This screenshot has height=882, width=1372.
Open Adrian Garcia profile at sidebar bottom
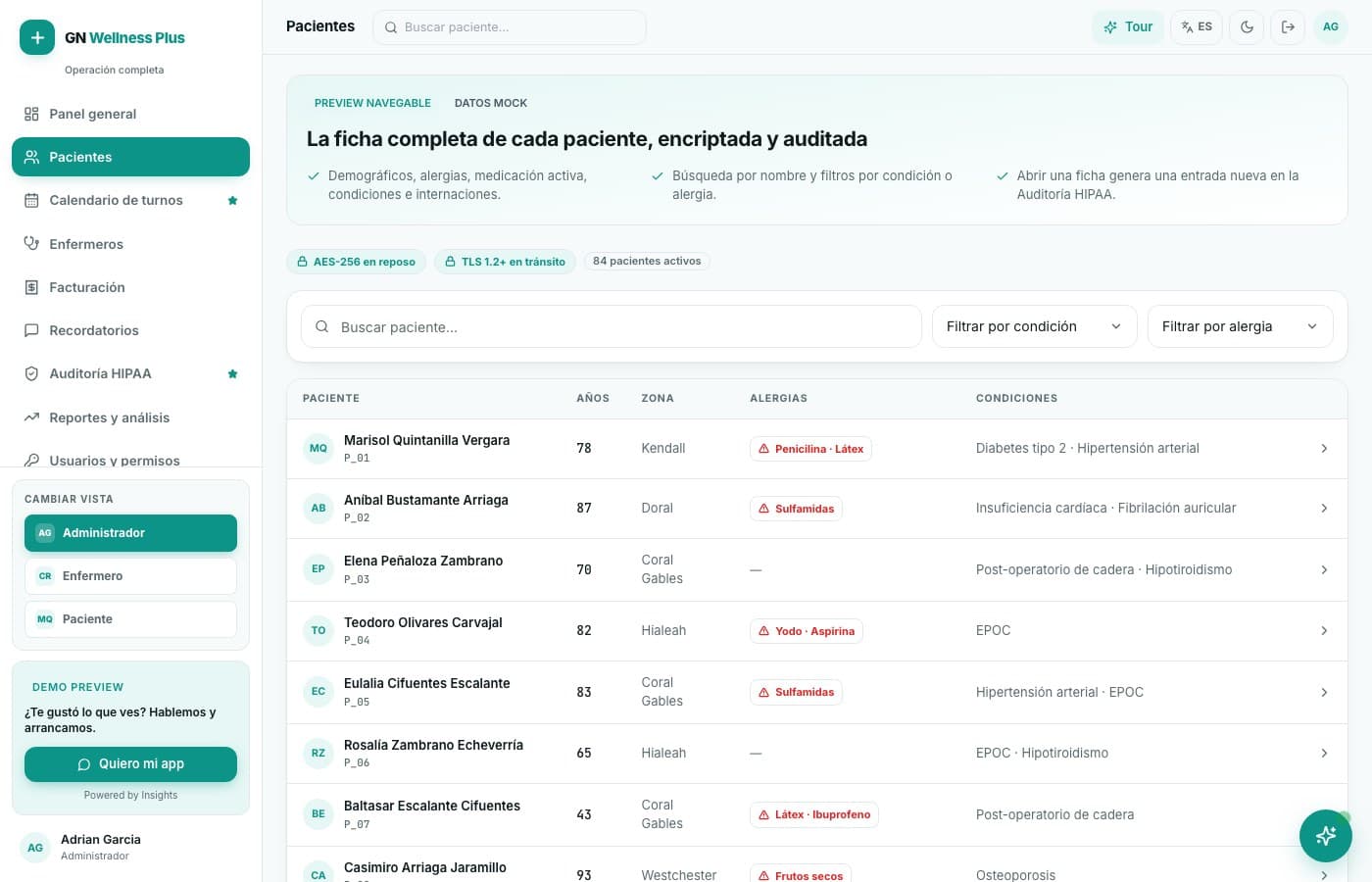[130, 847]
